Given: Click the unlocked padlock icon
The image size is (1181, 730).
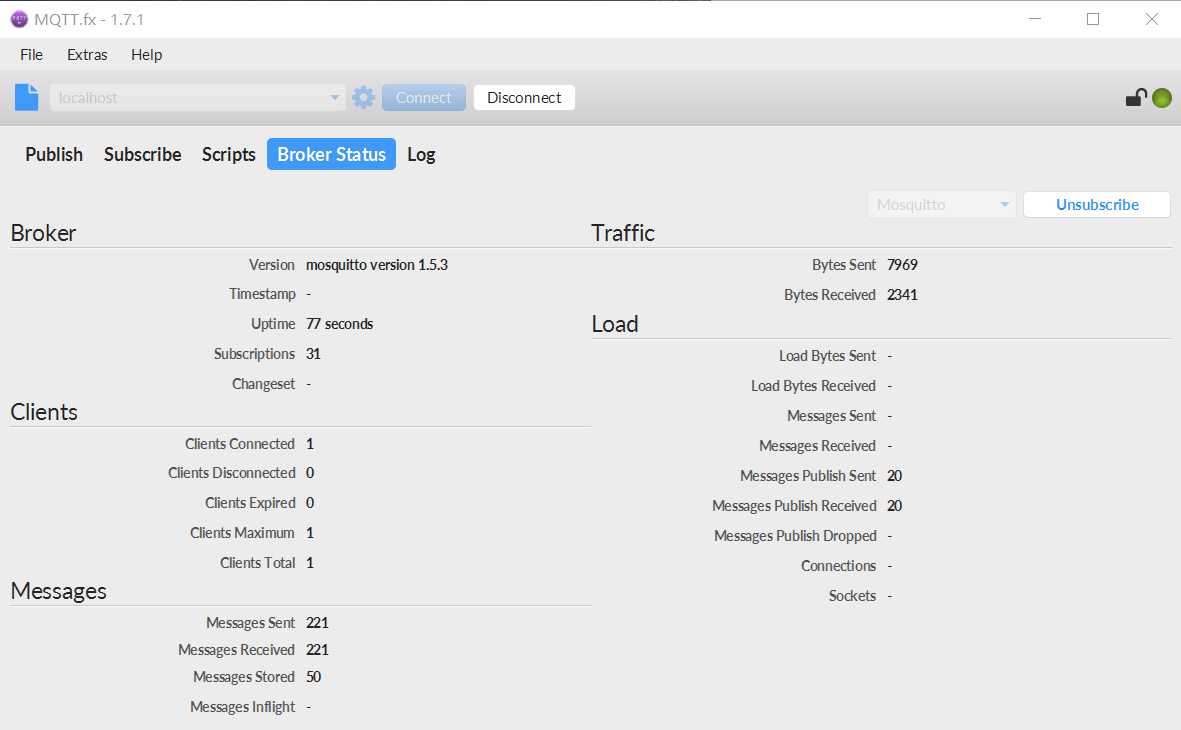Looking at the screenshot, I should point(1135,97).
